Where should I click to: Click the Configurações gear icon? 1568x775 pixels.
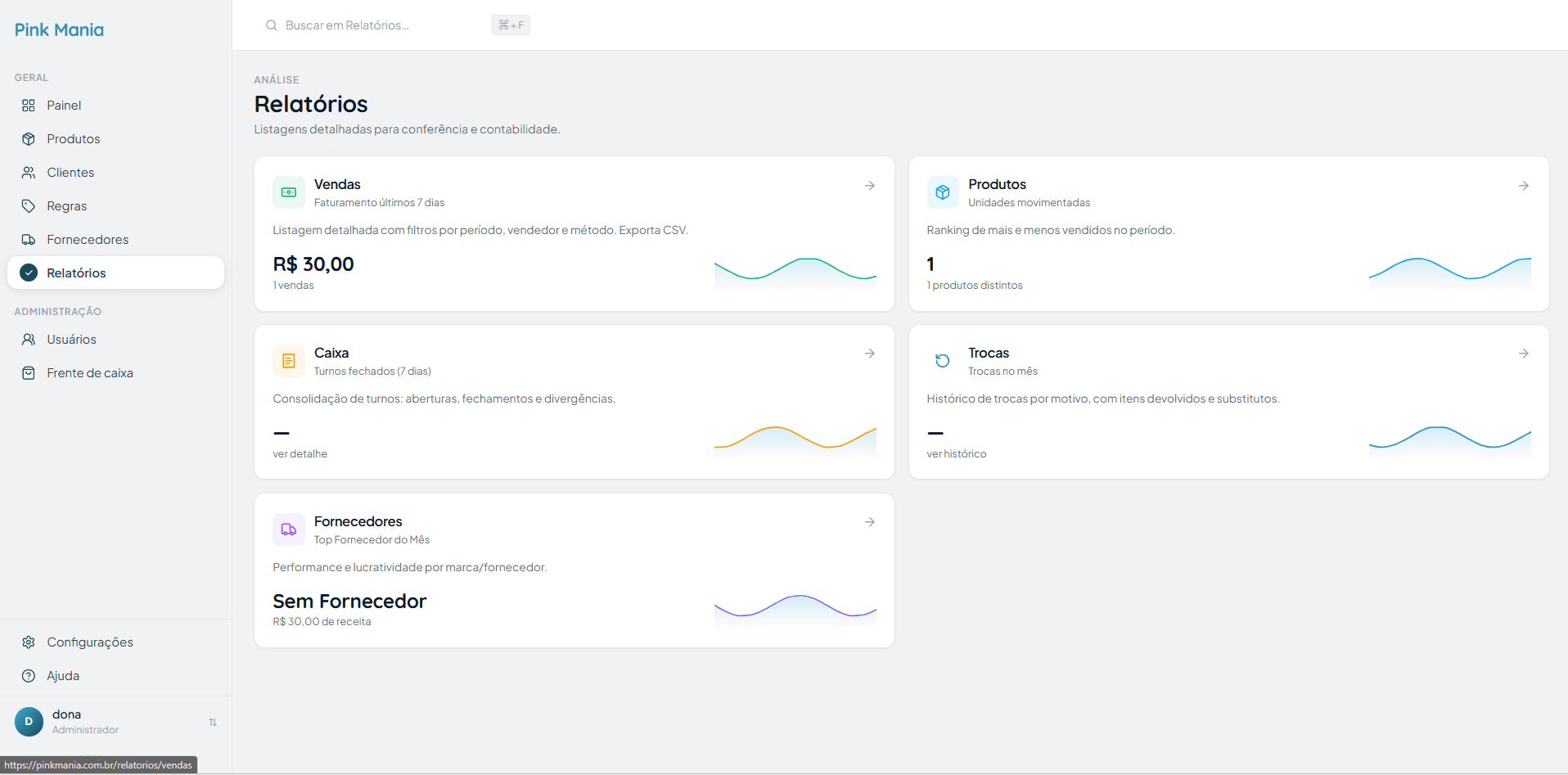click(29, 642)
